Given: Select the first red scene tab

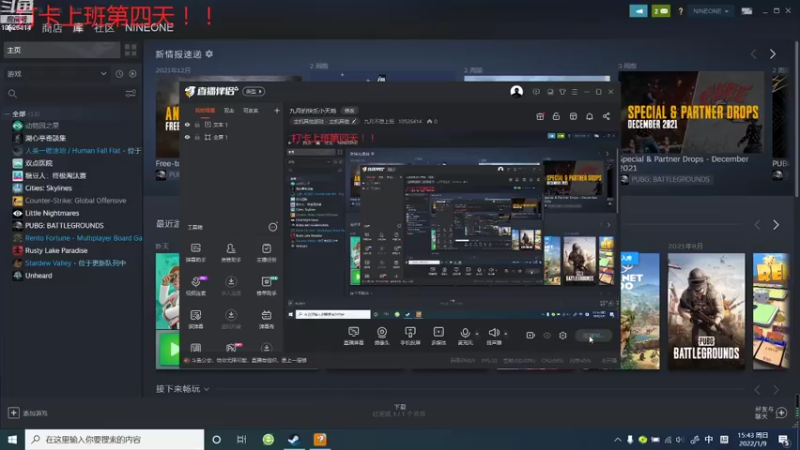Looking at the screenshot, I should [x=205, y=111].
